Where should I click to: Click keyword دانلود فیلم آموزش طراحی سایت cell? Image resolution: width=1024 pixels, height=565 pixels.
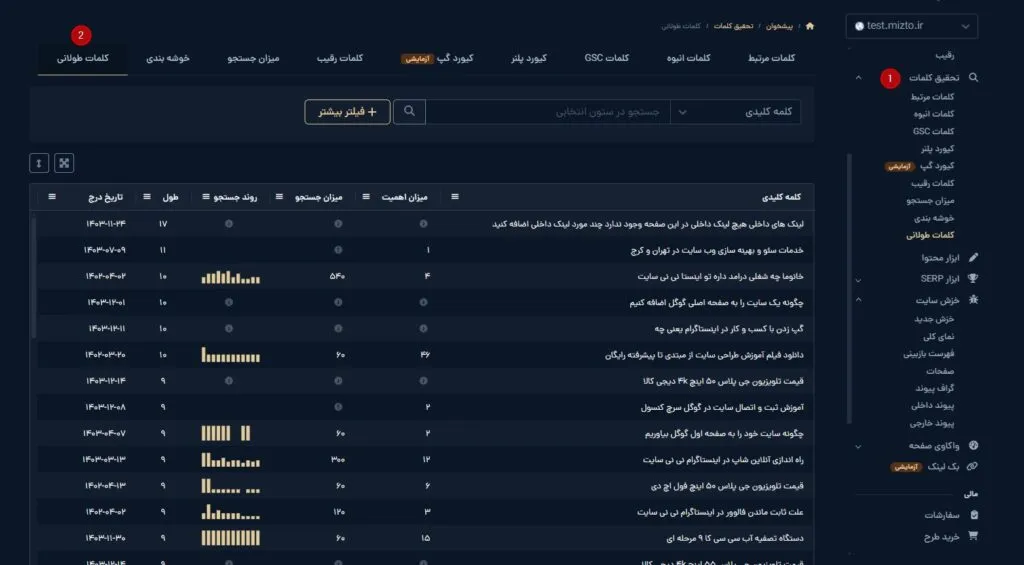(704, 355)
